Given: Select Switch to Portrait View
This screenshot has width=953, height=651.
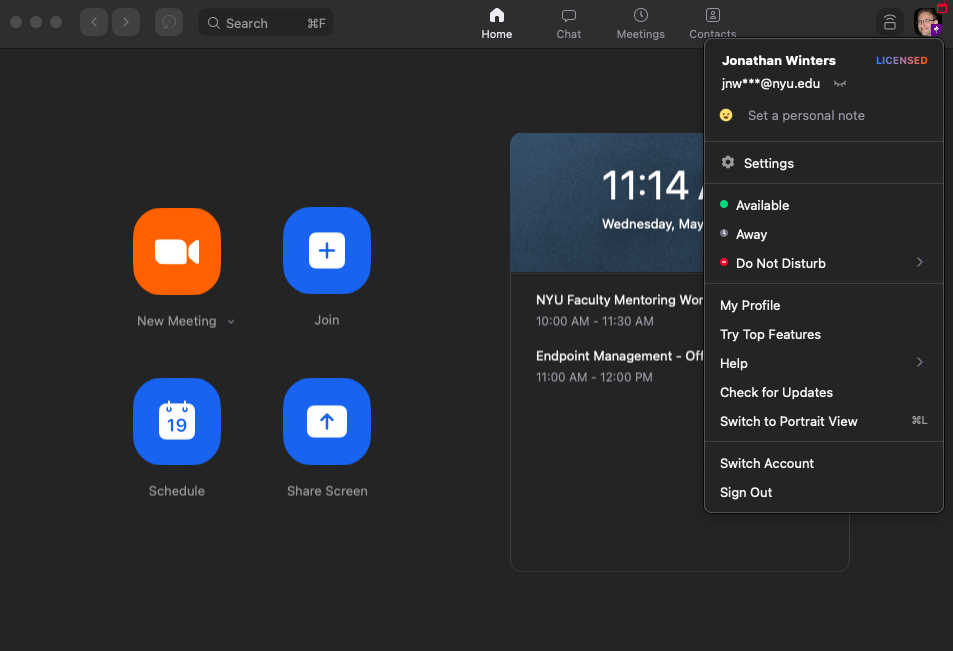Looking at the screenshot, I should [x=824, y=421].
